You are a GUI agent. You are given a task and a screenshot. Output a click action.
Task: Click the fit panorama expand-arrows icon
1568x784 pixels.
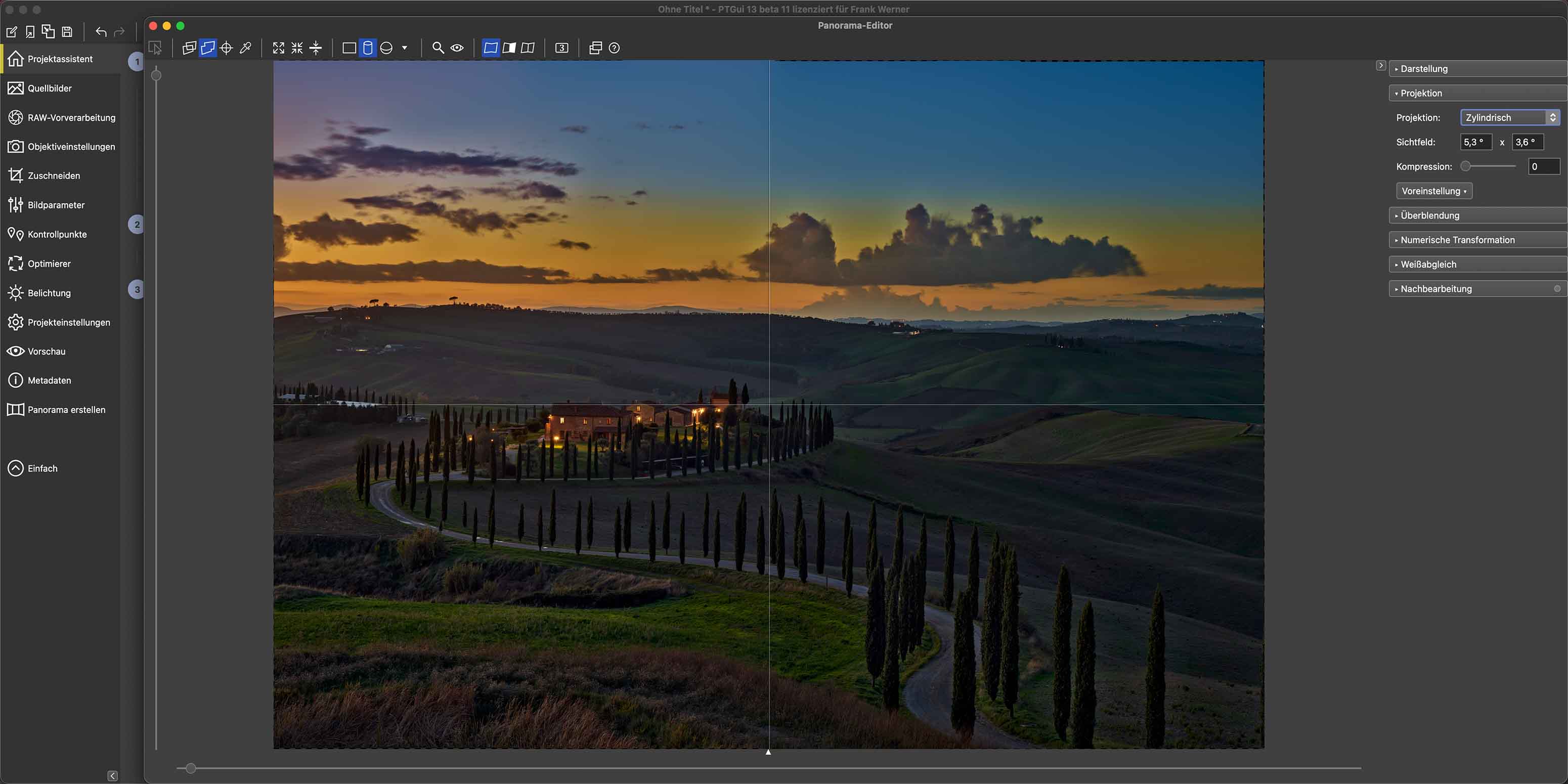tap(278, 48)
